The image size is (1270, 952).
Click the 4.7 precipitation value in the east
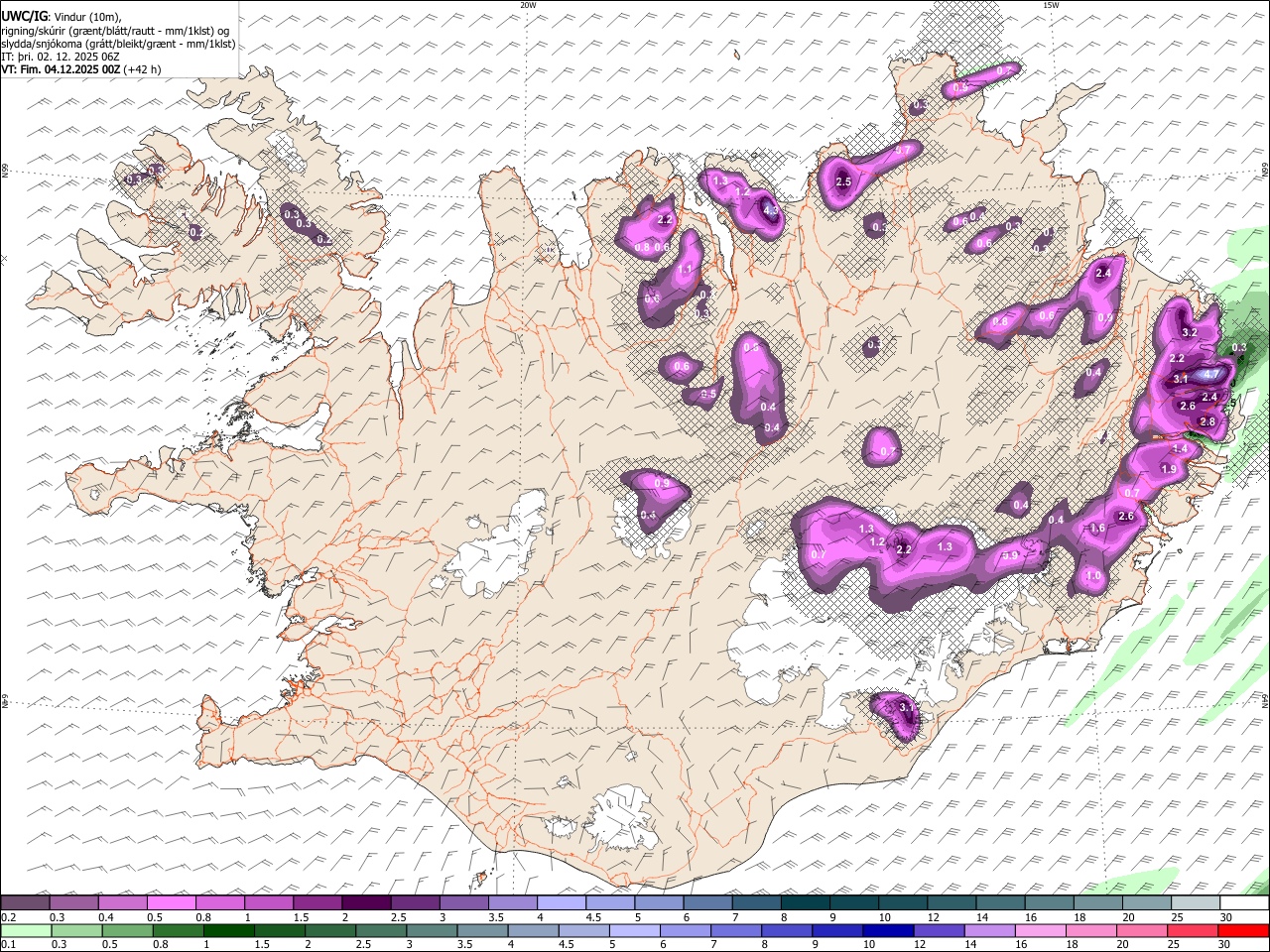pos(1210,375)
